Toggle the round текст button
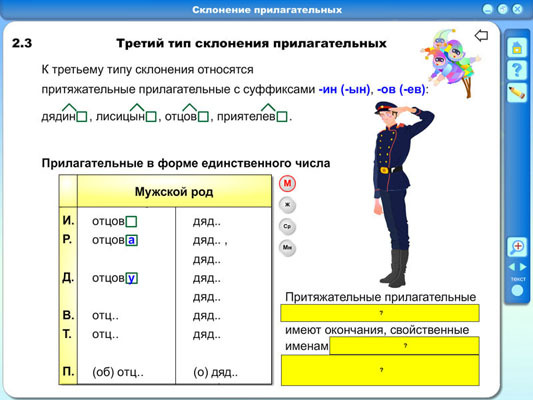The image size is (533, 400). (517, 291)
